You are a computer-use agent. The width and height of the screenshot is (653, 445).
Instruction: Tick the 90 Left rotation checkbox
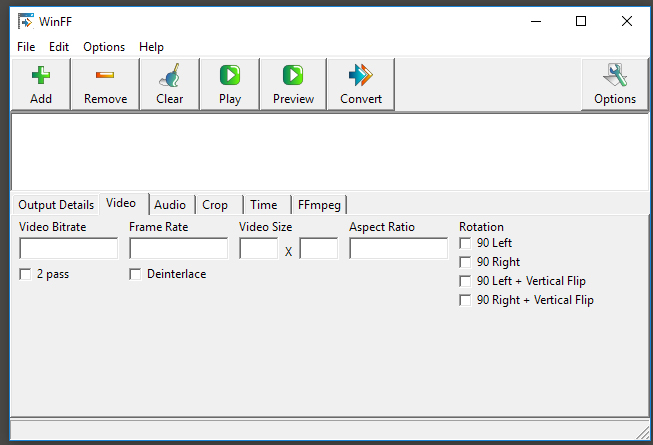[465, 243]
